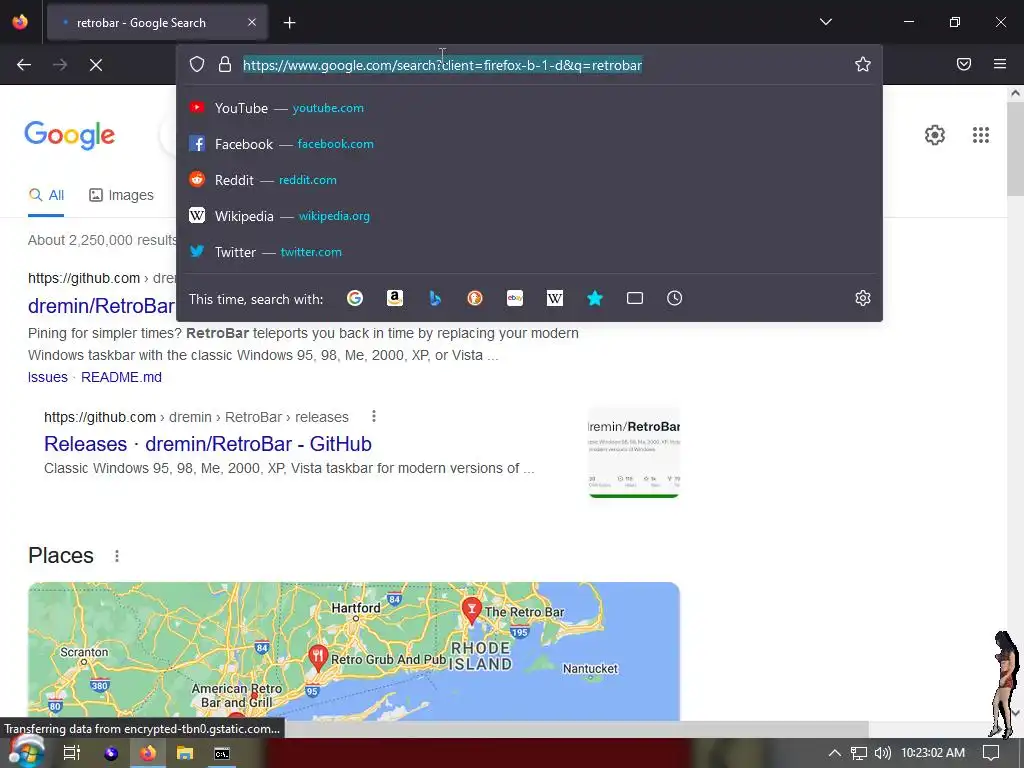Open the Google apps grid

[x=981, y=135]
